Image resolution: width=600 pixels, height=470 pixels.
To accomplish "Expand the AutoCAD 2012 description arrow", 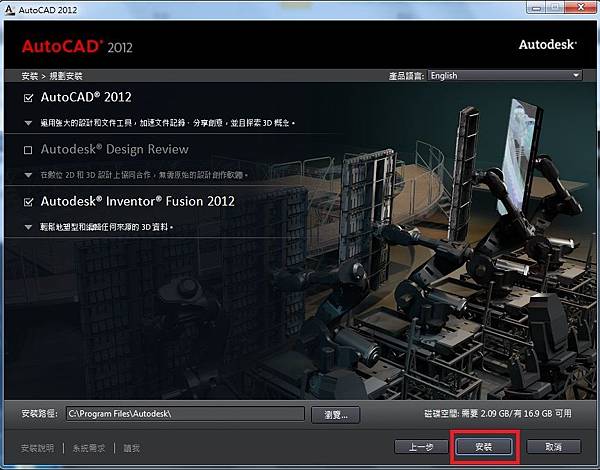I will [x=28, y=123].
